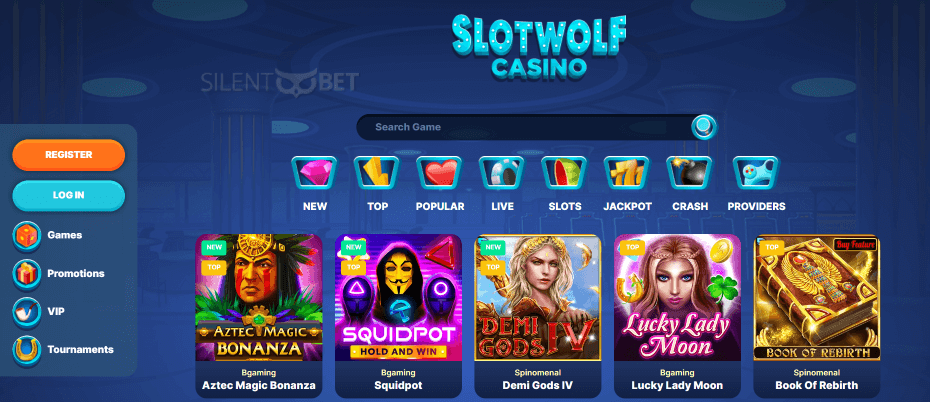930x402 pixels.
Task: Open the Aztec Magic Bonanza thumbnail
Action: click(259, 298)
